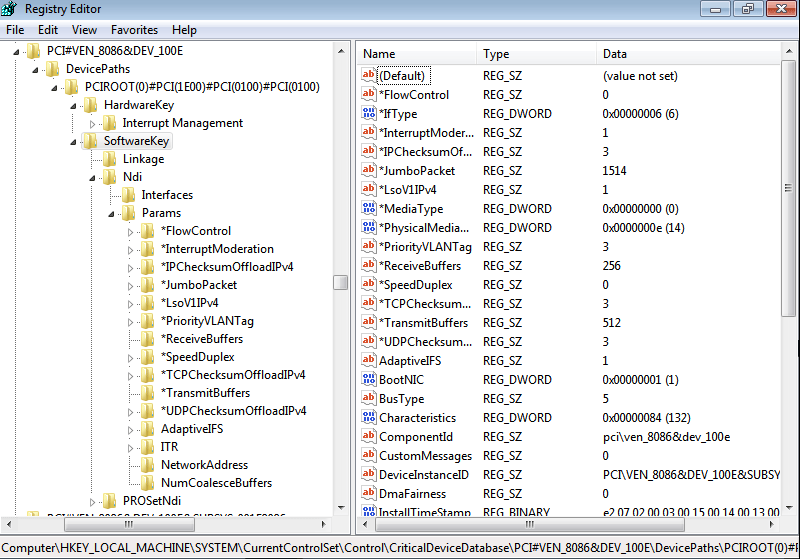Click the values pane scroll up arrow
The width and height of the screenshot is (800, 559).
click(789, 53)
